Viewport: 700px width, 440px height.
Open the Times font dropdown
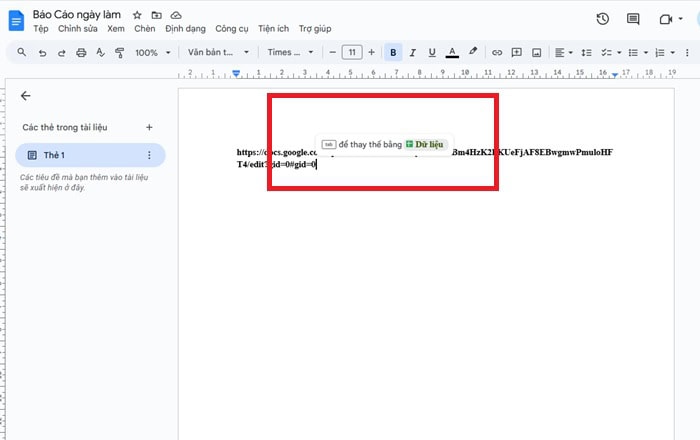tap(290, 52)
